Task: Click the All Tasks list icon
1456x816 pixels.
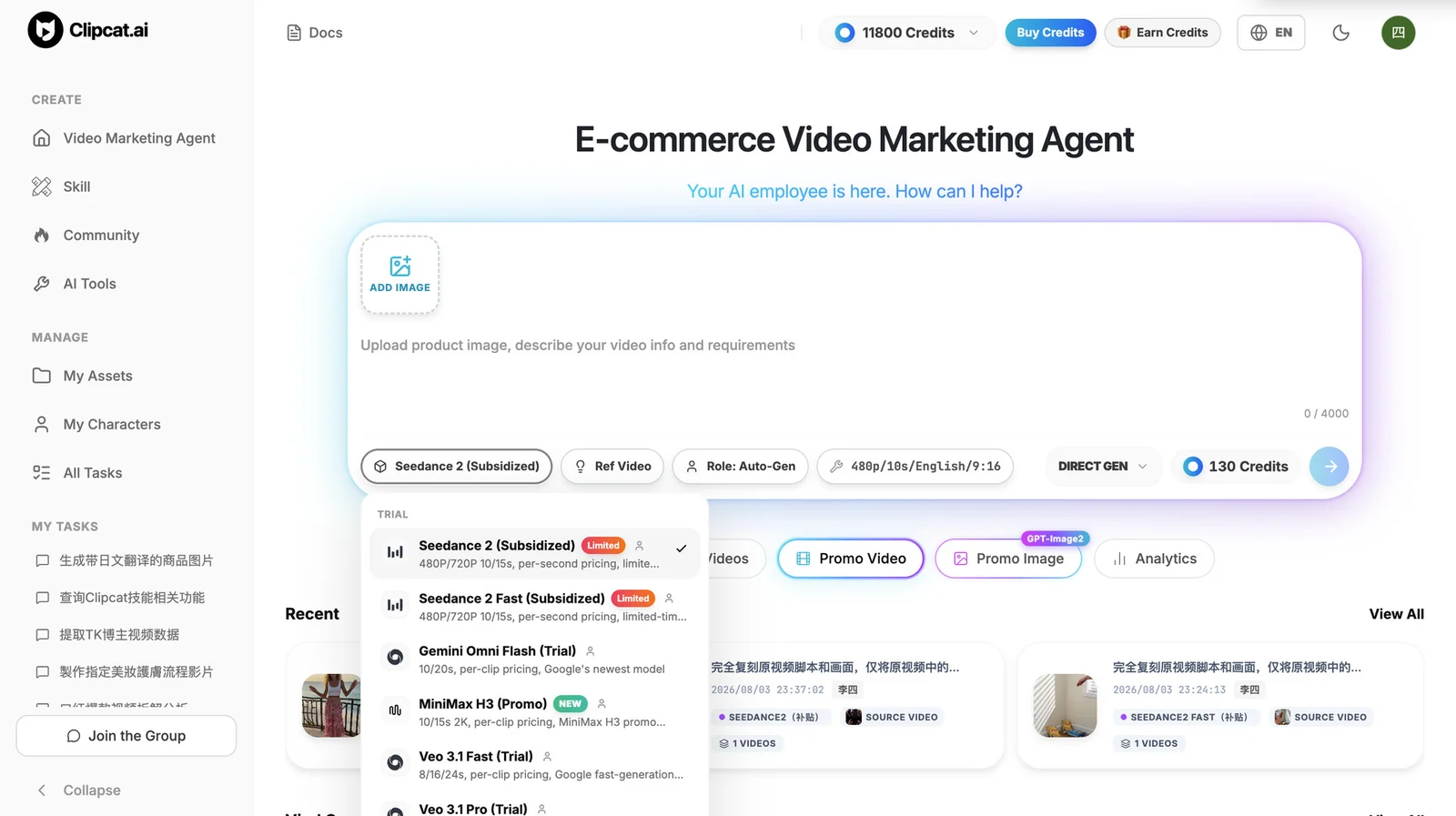Action: [x=42, y=473]
